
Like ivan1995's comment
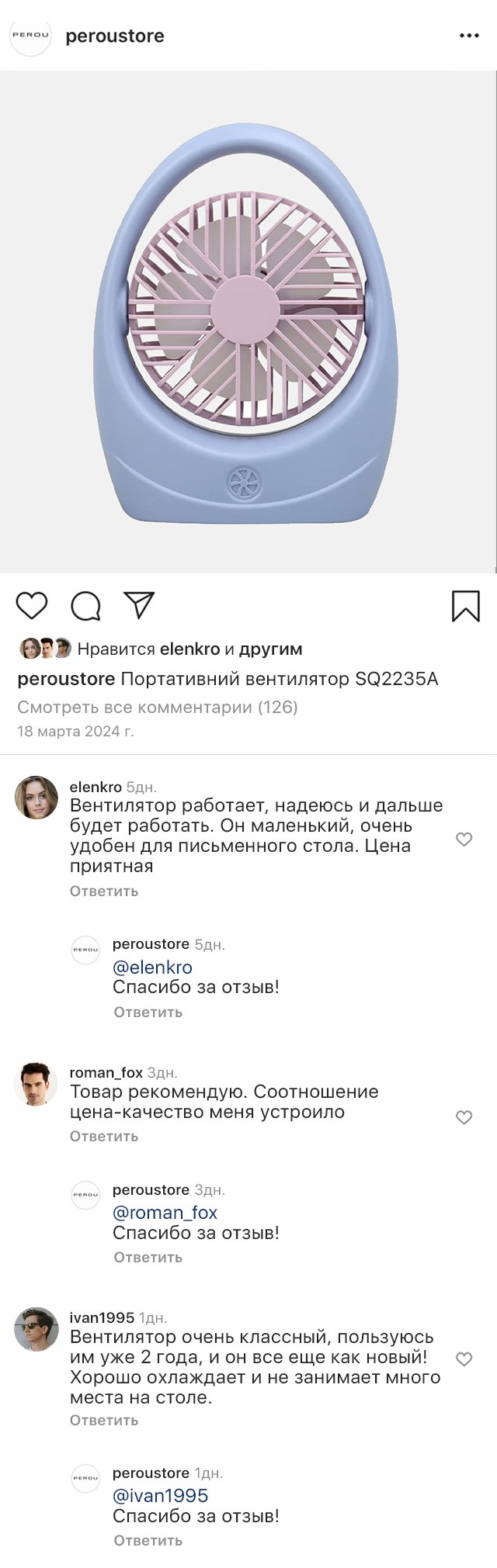[464, 1359]
